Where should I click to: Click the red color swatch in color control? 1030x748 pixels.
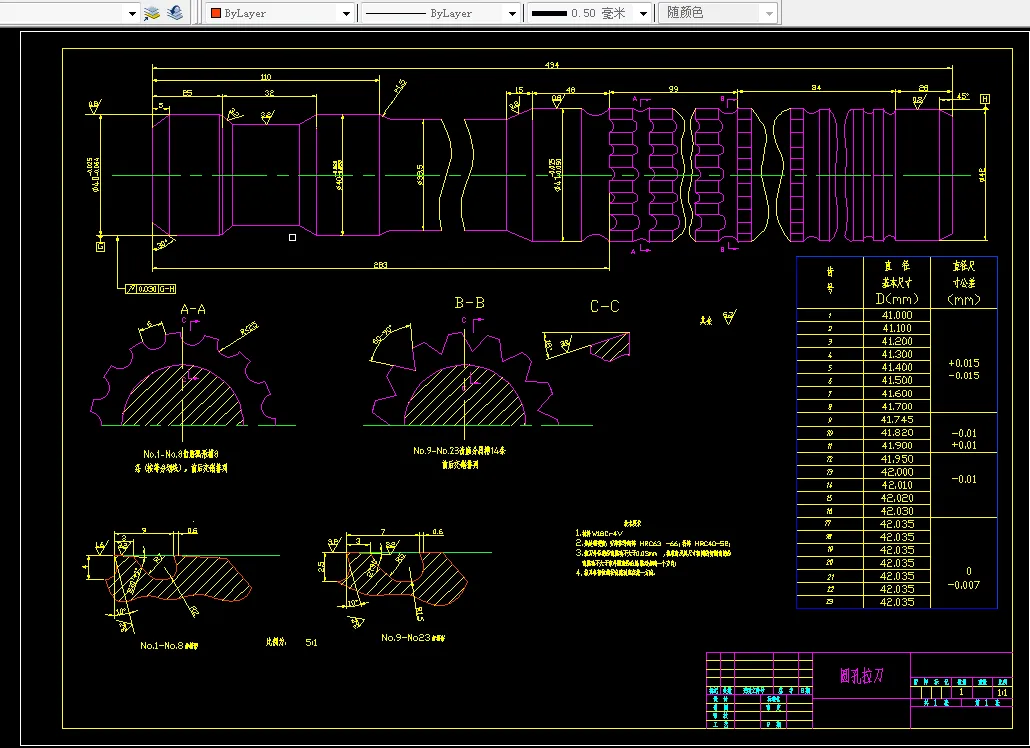215,14
